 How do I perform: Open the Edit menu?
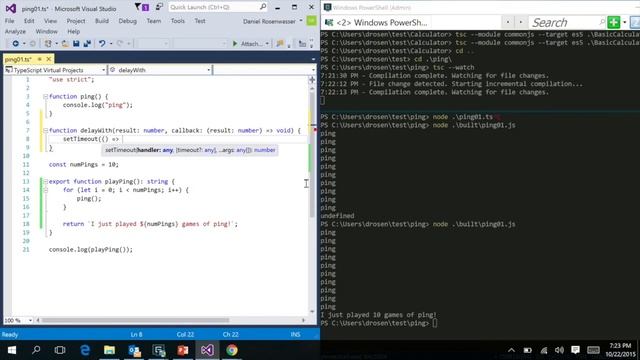29,21
